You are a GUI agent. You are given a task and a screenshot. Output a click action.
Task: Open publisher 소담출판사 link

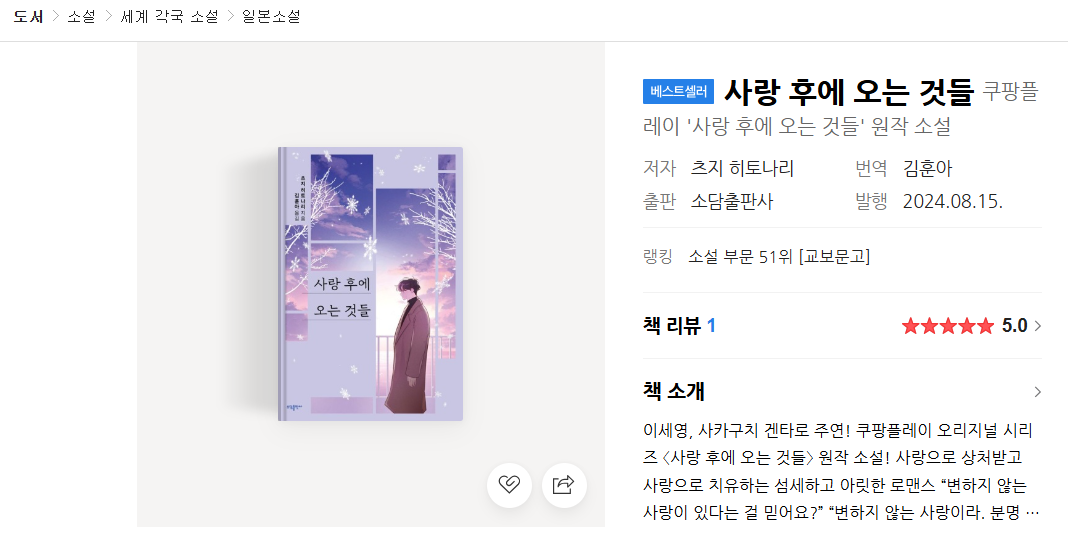(x=732, y=202)
